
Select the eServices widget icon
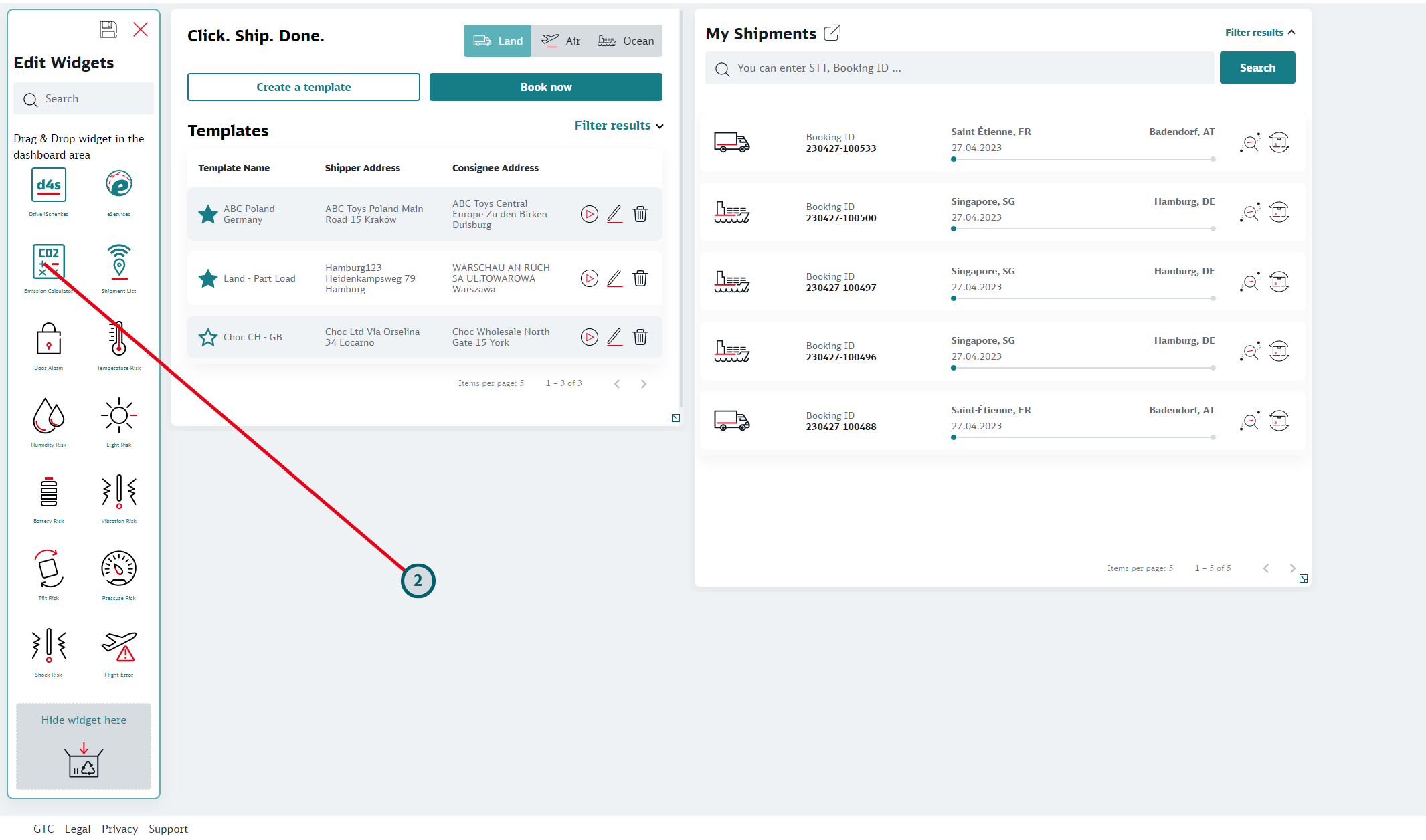[x=118, y=184]
